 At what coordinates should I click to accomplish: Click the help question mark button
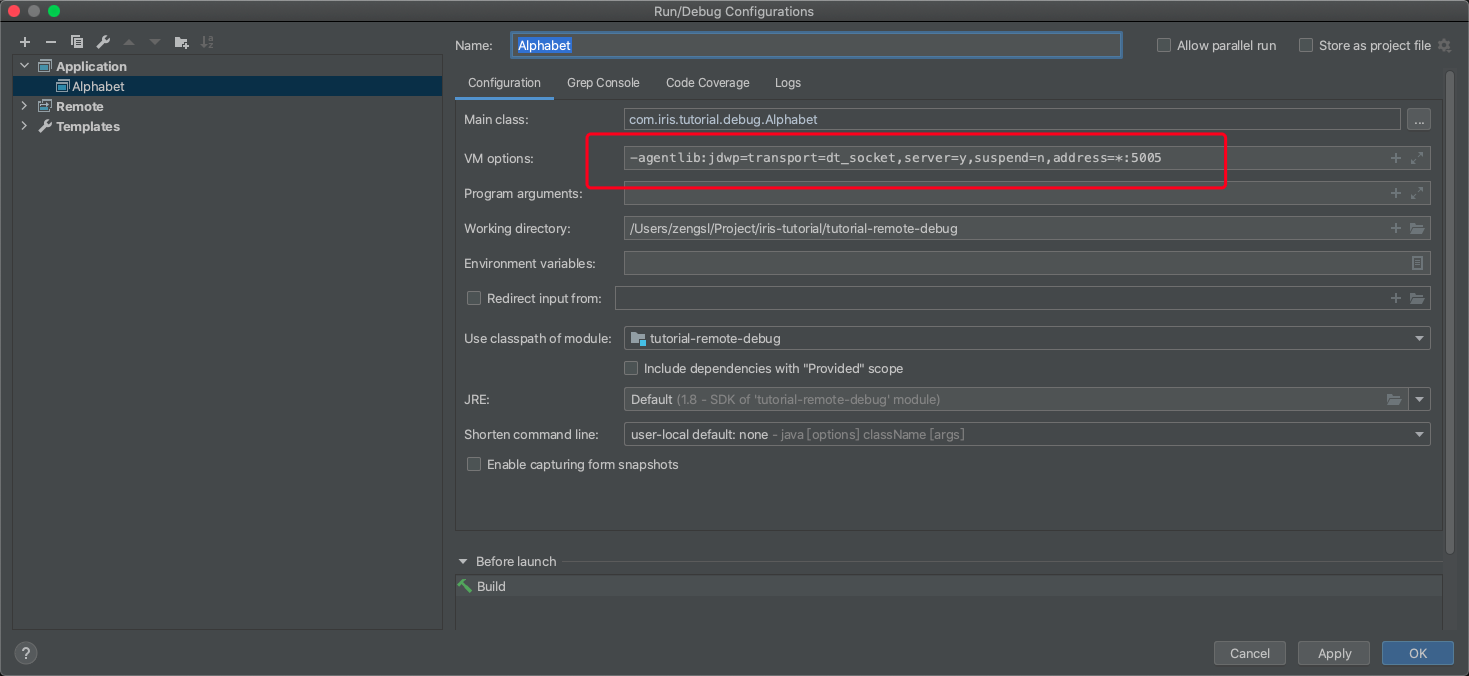(x=26, y=653)
